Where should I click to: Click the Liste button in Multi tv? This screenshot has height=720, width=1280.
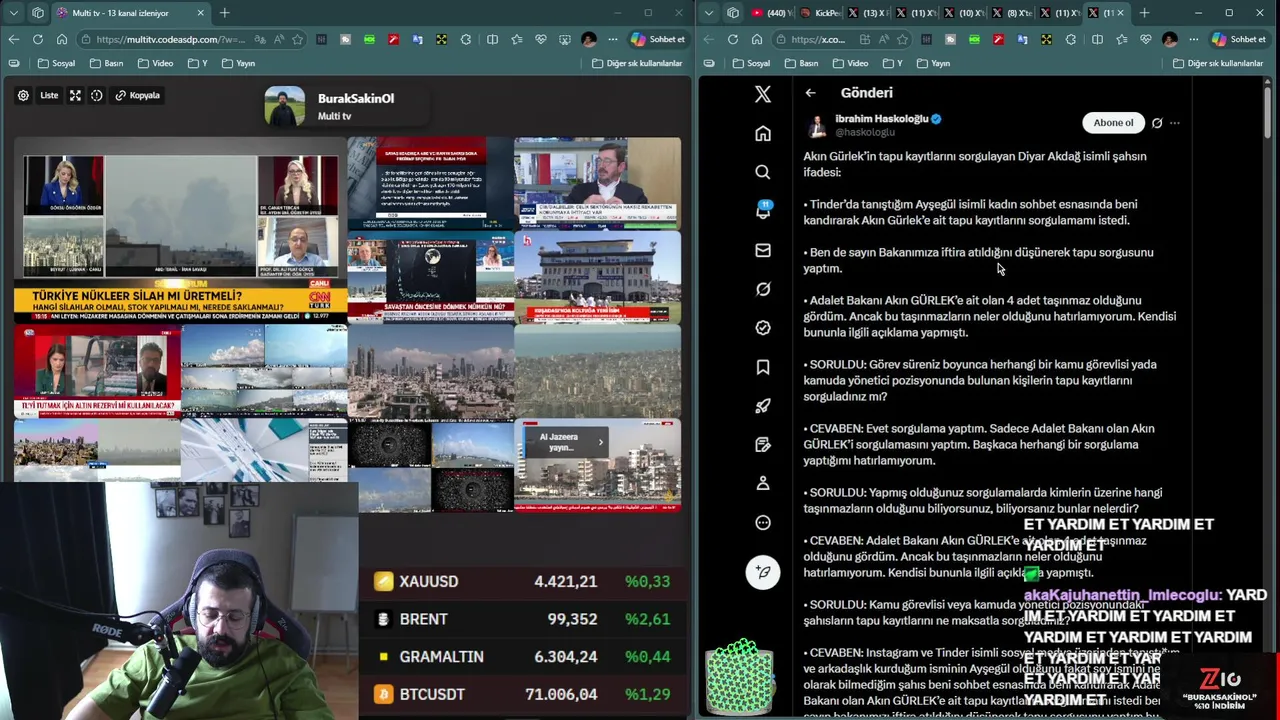49,95
